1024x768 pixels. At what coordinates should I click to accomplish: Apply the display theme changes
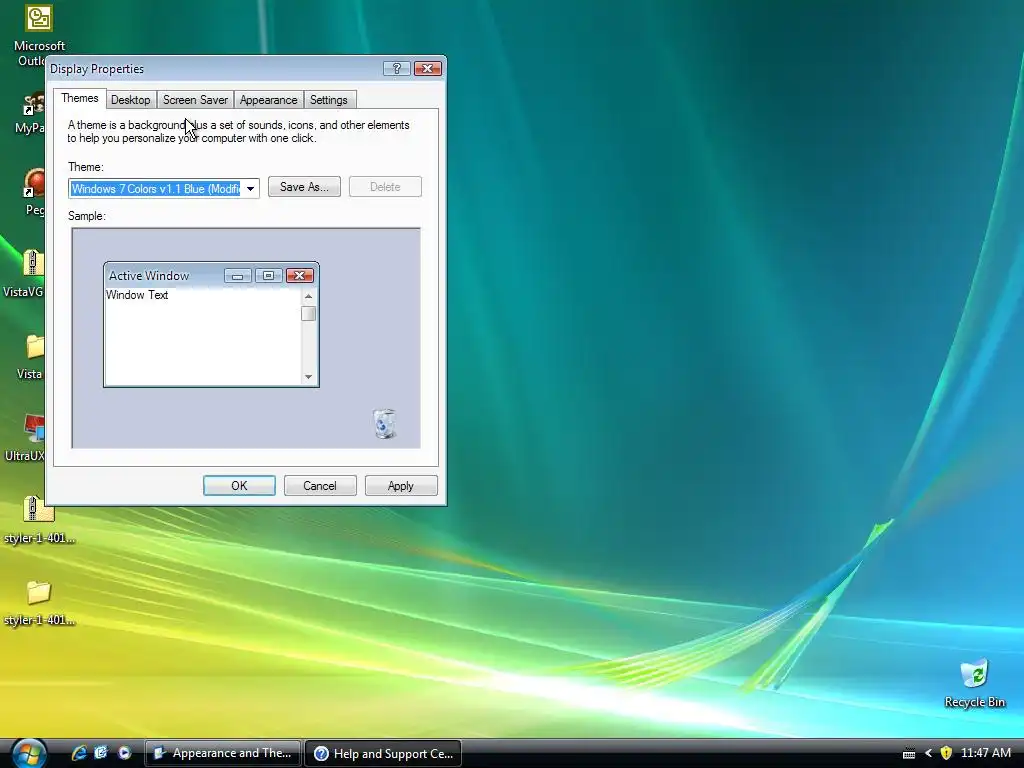coord(400,486)
